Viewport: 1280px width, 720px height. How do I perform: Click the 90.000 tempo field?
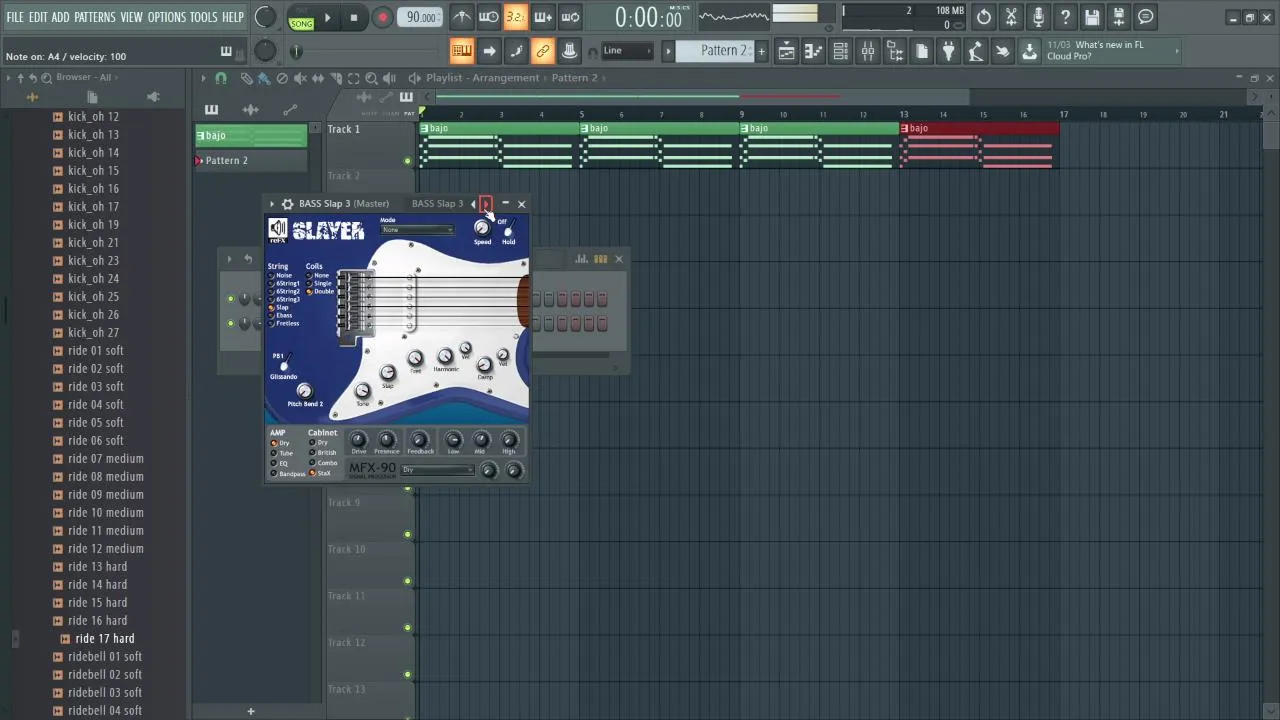tap(421, 17)
